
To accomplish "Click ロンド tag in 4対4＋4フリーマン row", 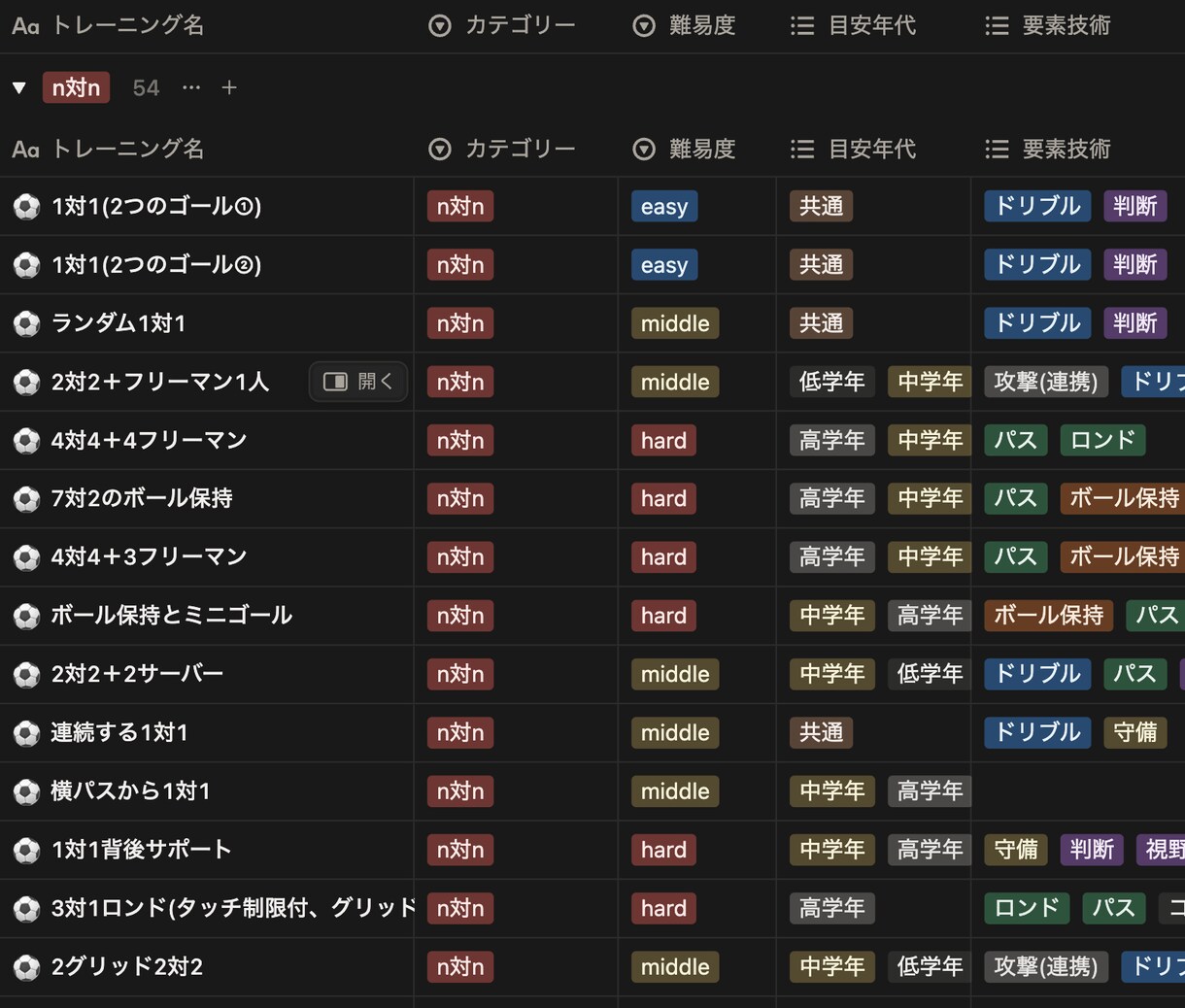I will [1102, 441].
